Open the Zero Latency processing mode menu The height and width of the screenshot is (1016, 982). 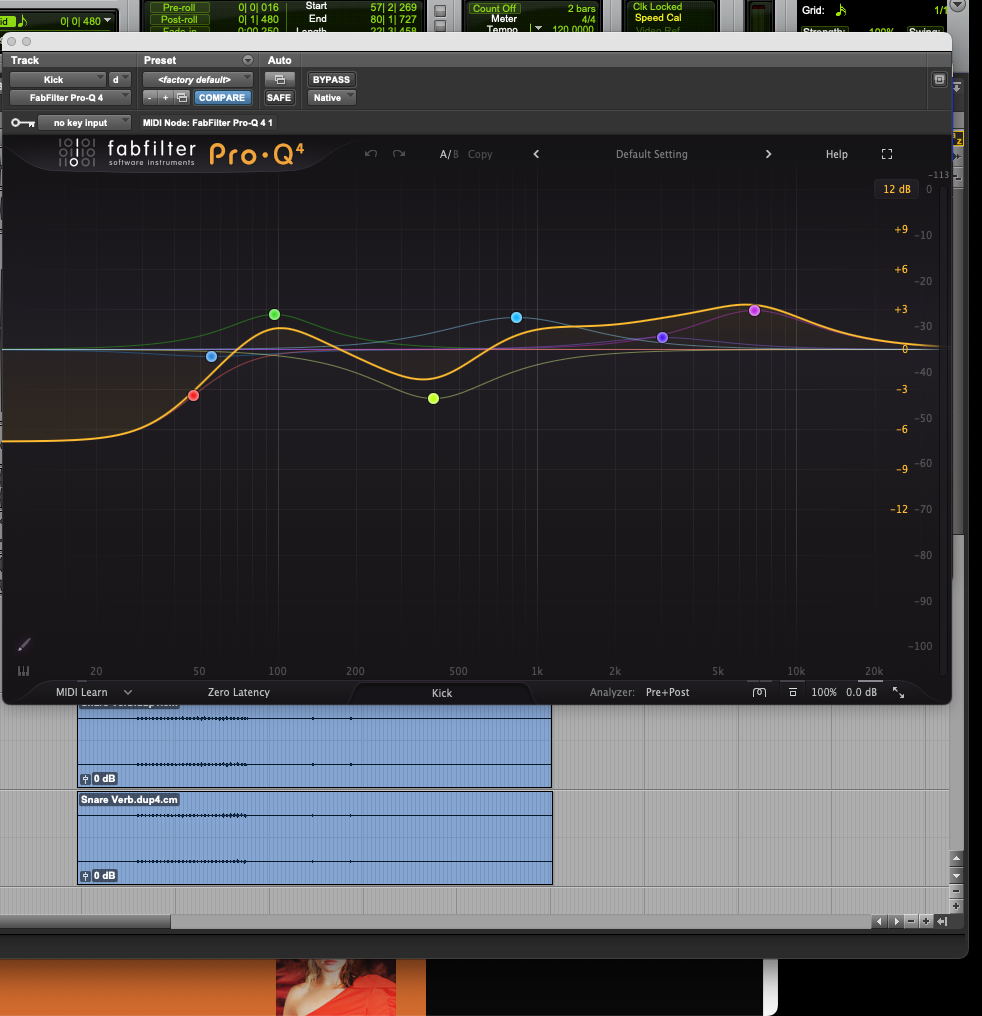(x=238, y=692)
